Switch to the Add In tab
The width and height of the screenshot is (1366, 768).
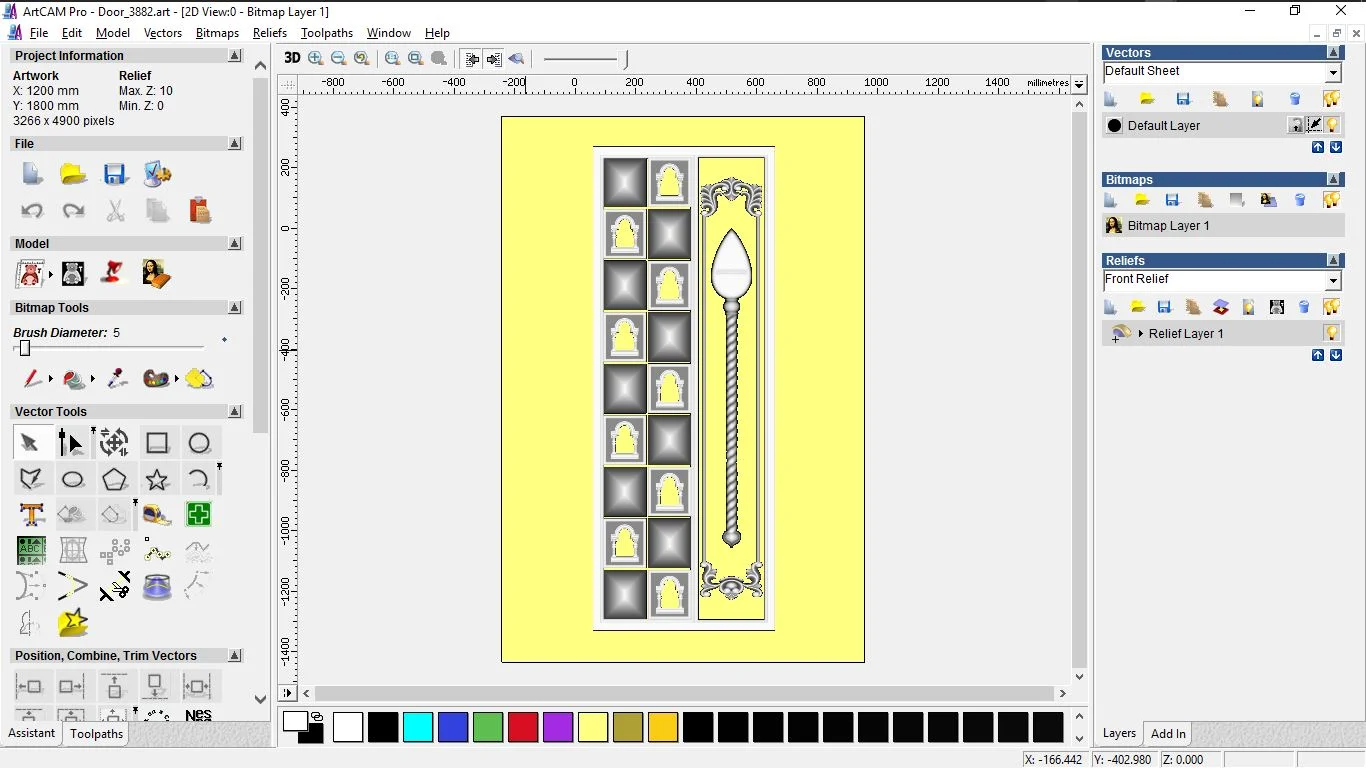coord(1167,733)
